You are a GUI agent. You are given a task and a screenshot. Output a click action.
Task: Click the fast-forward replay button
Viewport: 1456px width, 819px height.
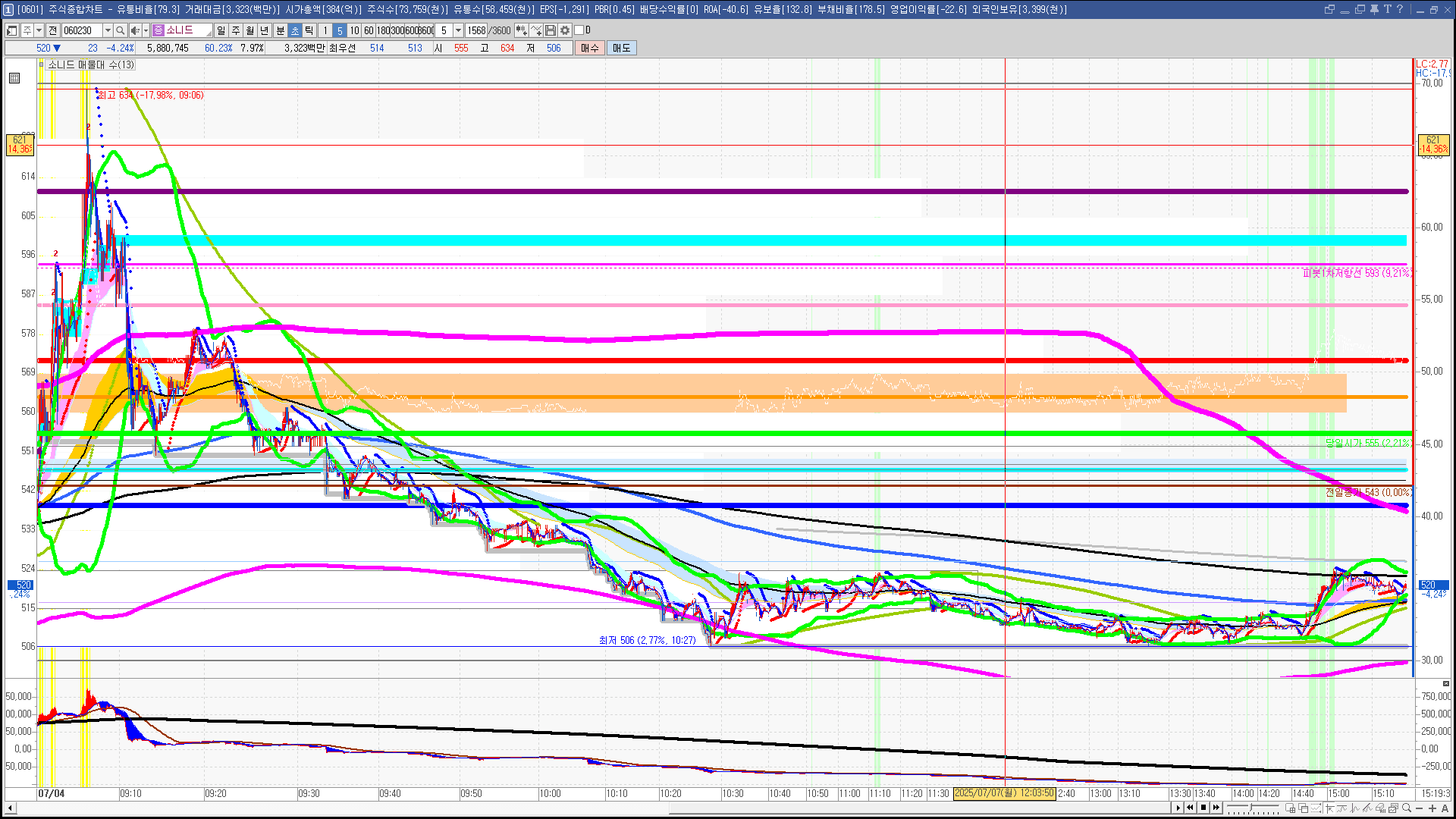click(1216, 808)
